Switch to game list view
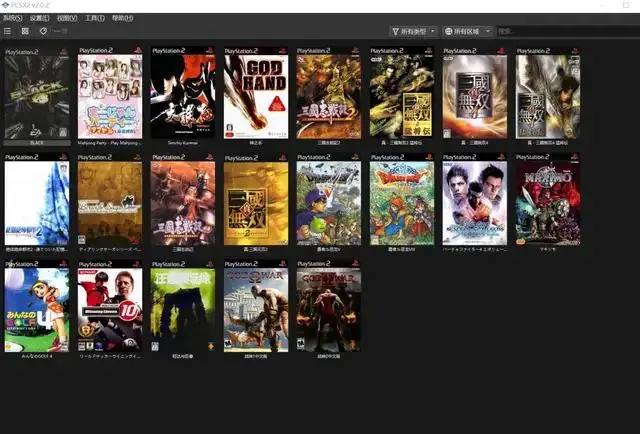The height and width of the screenshot is (434, 640). tap(9, 31)
